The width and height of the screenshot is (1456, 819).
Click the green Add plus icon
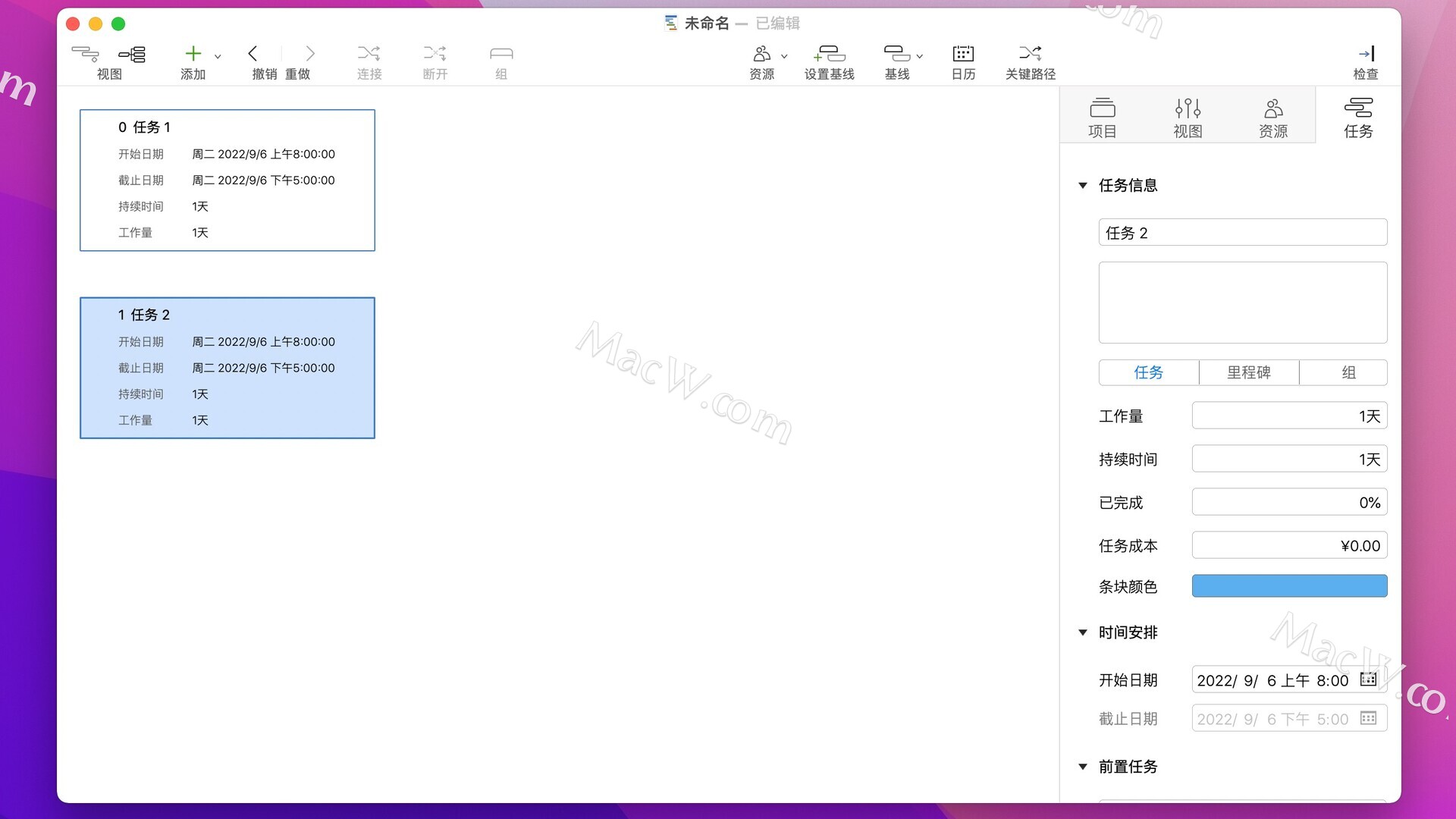(193, 54)
